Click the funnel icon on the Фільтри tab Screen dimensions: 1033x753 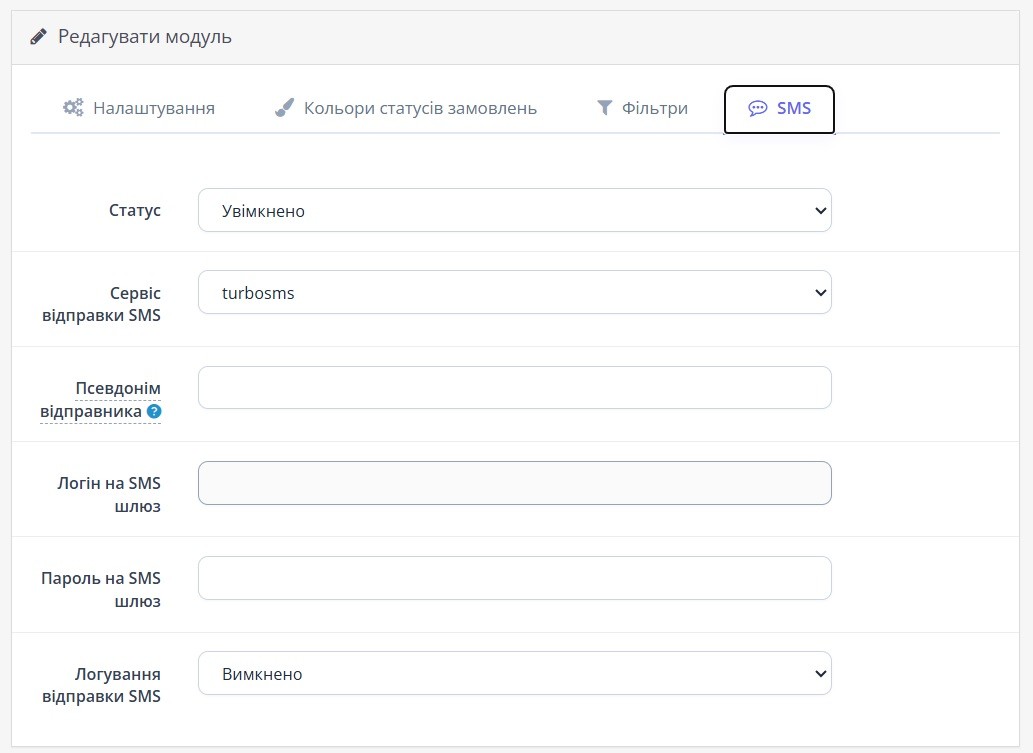(604, 107)
